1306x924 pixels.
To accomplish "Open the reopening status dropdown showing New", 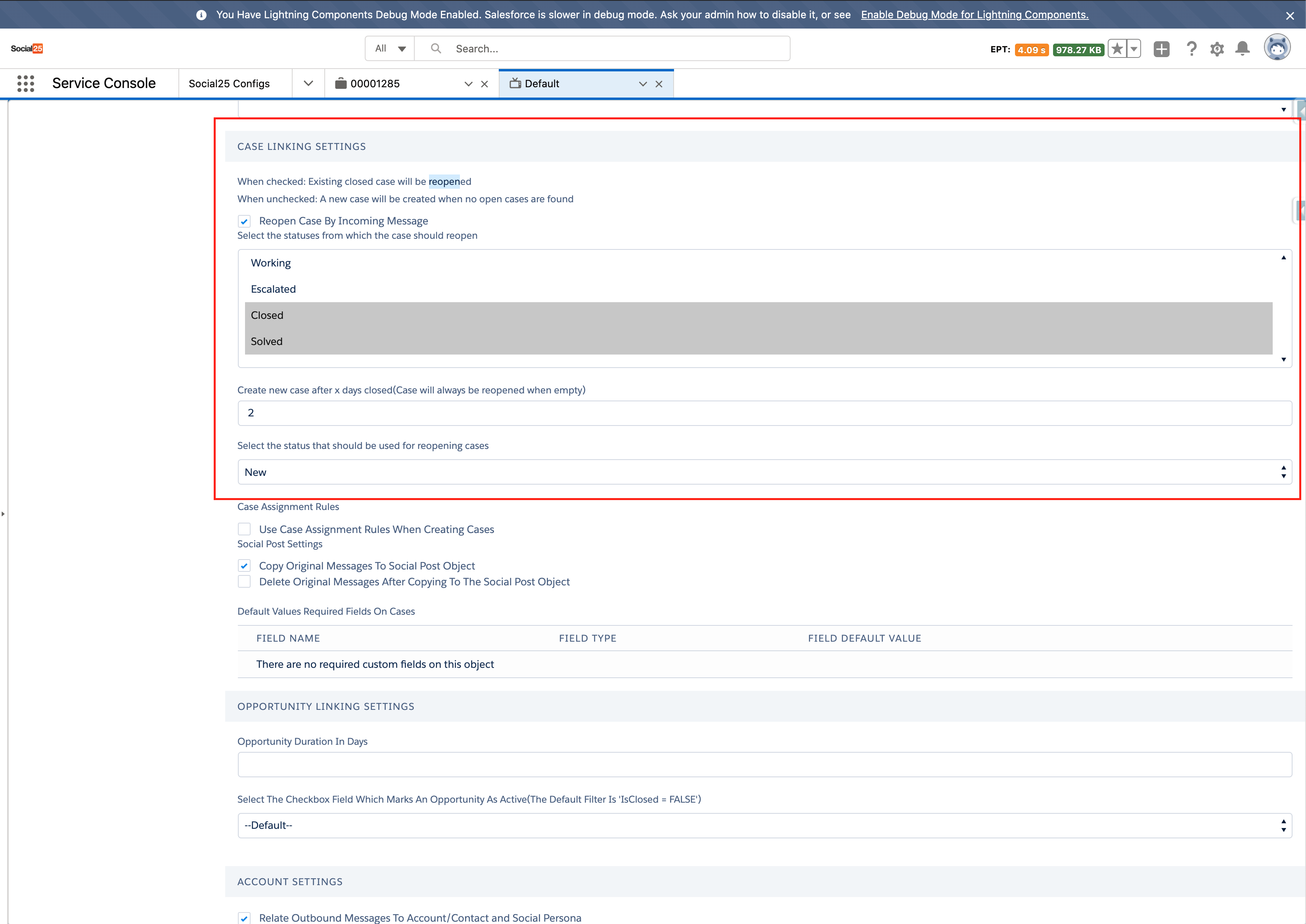I will 764,472.
